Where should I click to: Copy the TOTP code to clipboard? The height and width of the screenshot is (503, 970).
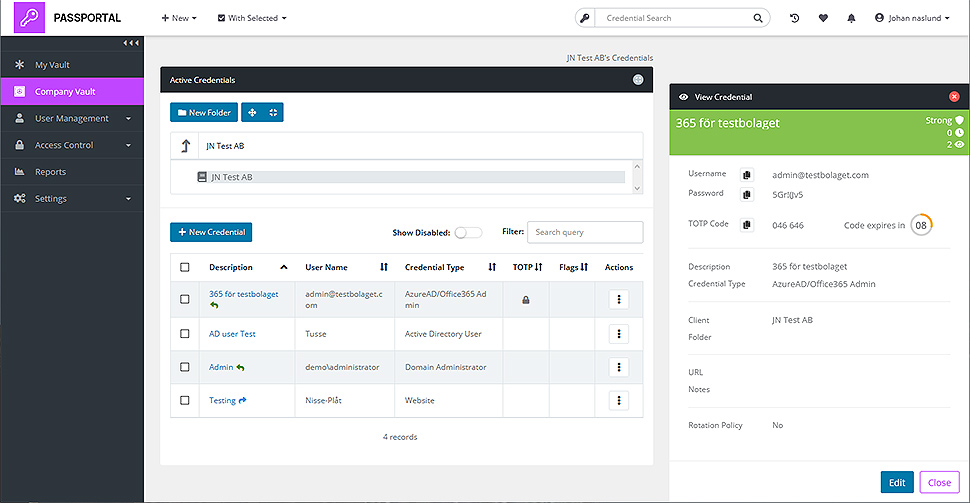click(x=747, y=225)
